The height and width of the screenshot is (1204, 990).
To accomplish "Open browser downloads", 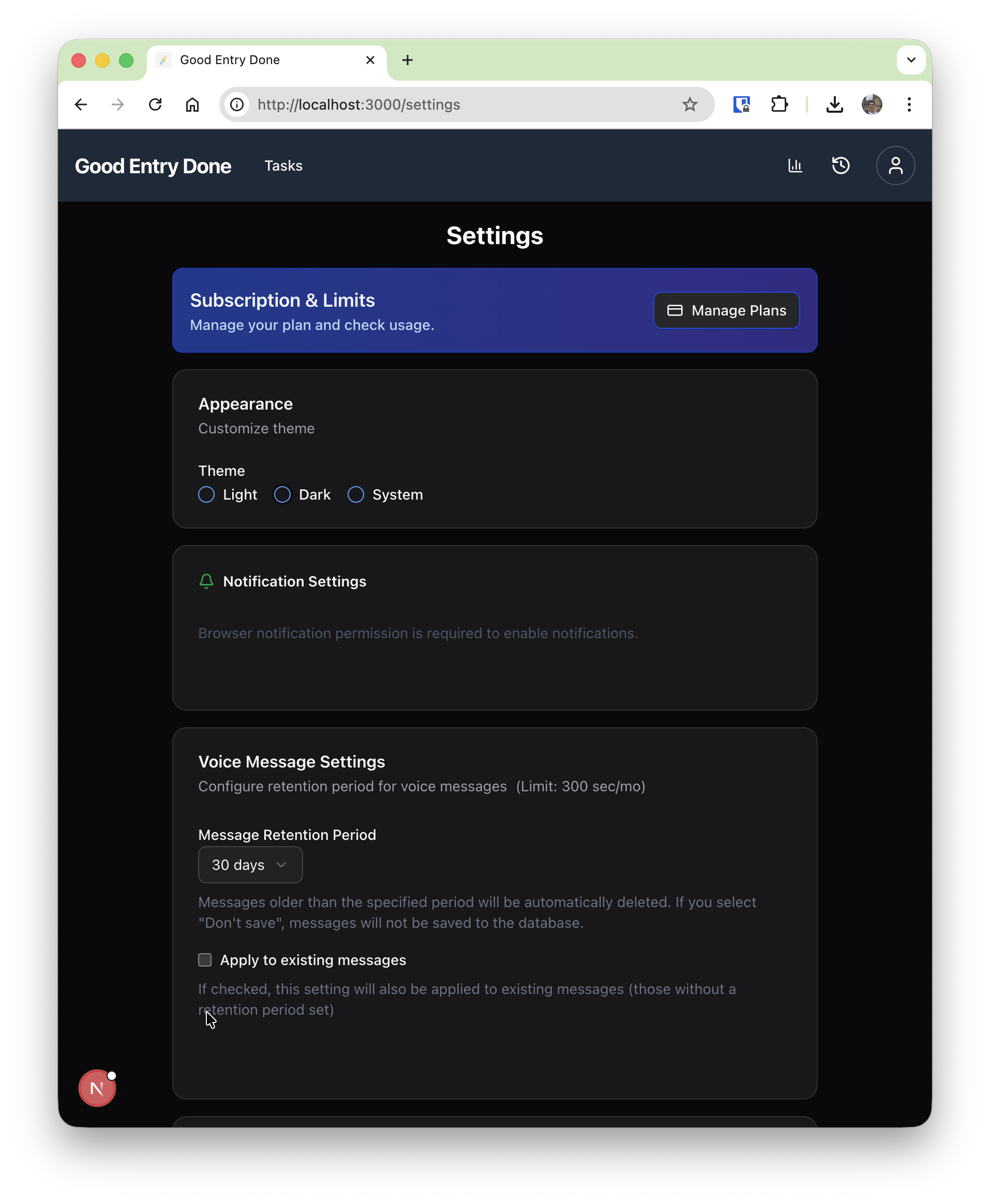I will coord(835,104).
